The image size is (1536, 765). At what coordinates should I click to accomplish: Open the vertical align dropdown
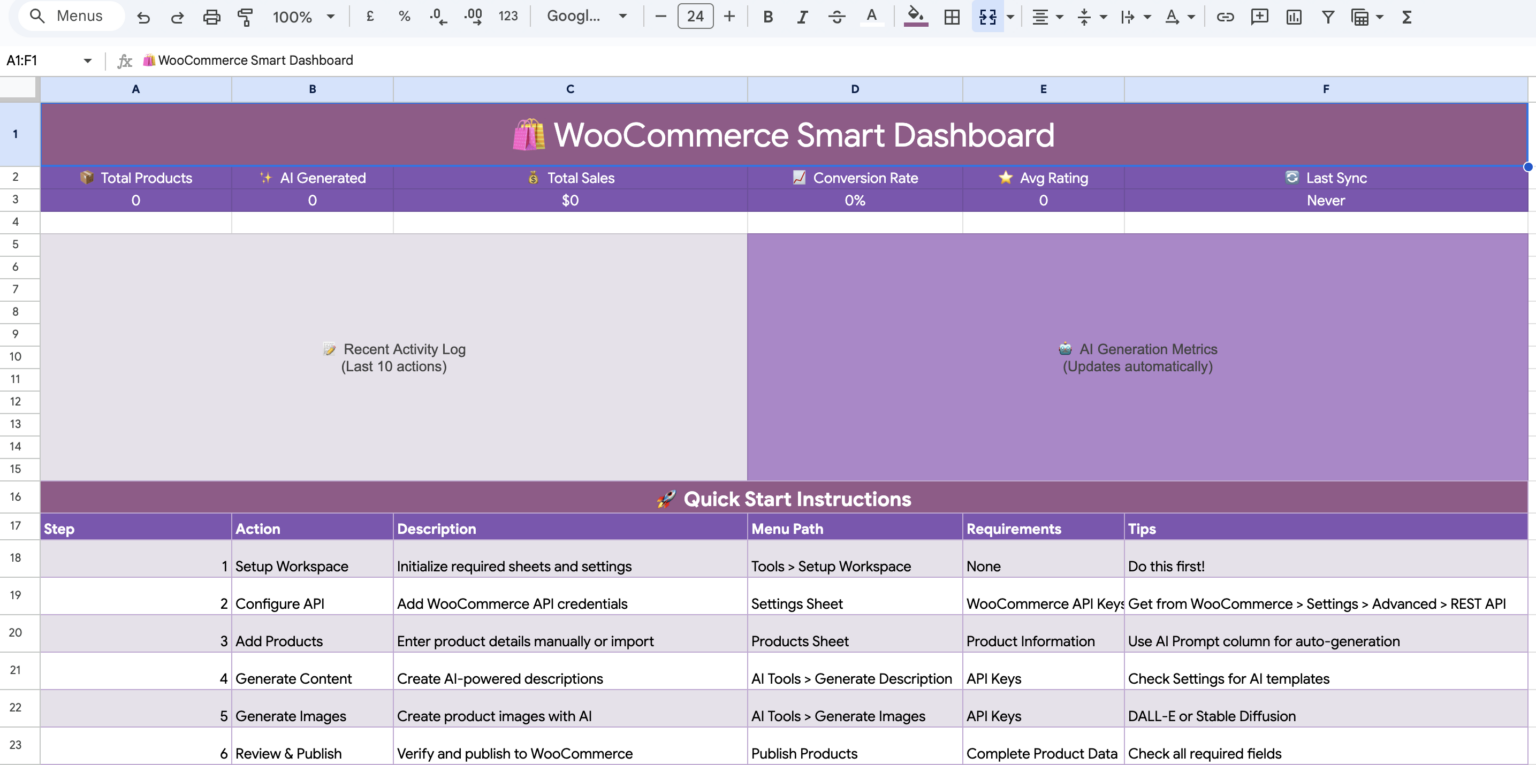1091,17
